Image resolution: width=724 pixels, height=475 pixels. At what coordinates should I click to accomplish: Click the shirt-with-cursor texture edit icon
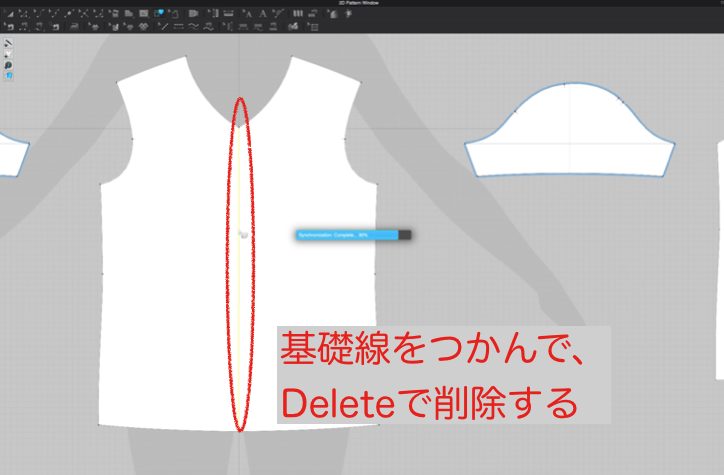pos(94,27)
